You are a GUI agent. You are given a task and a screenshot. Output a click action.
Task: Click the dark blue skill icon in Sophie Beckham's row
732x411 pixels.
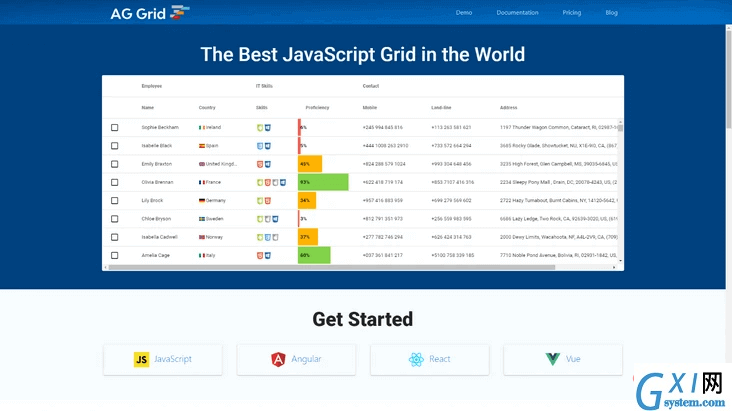click(268, 128)
